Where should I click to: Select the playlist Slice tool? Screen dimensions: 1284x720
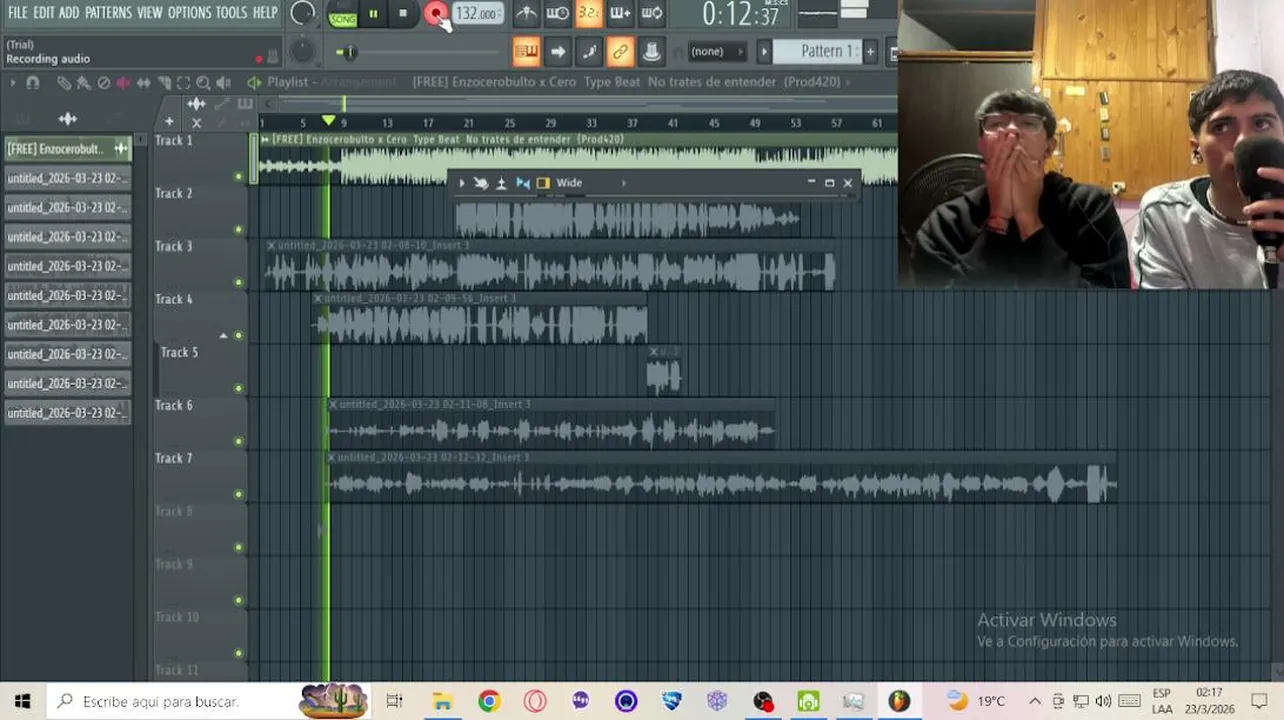pyautogui.click(x=164, y=83)
